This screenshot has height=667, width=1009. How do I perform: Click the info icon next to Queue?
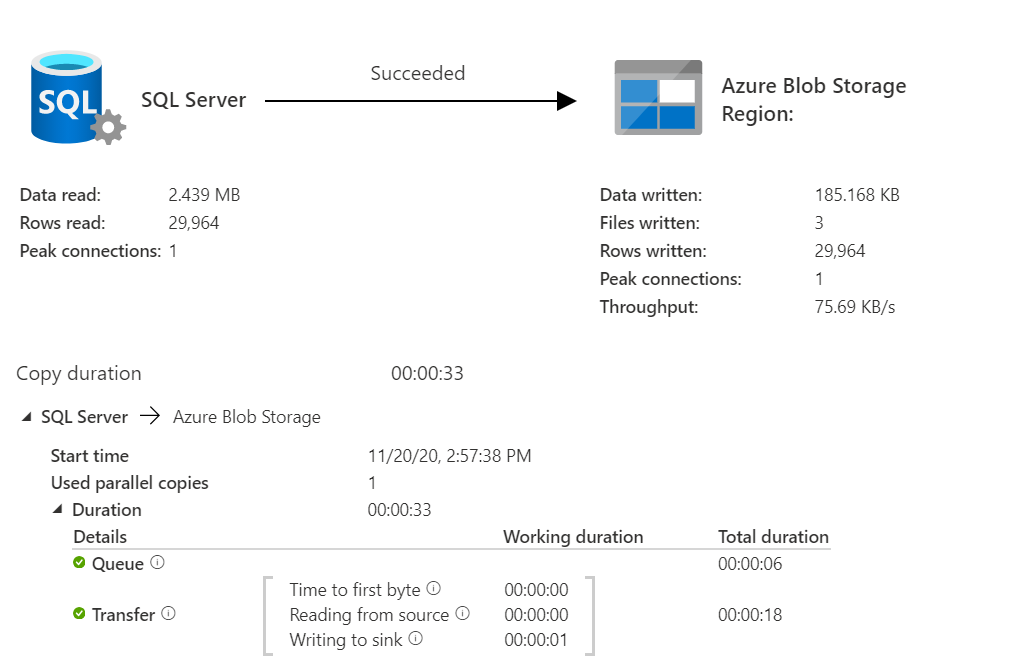[x=158, y=563]
